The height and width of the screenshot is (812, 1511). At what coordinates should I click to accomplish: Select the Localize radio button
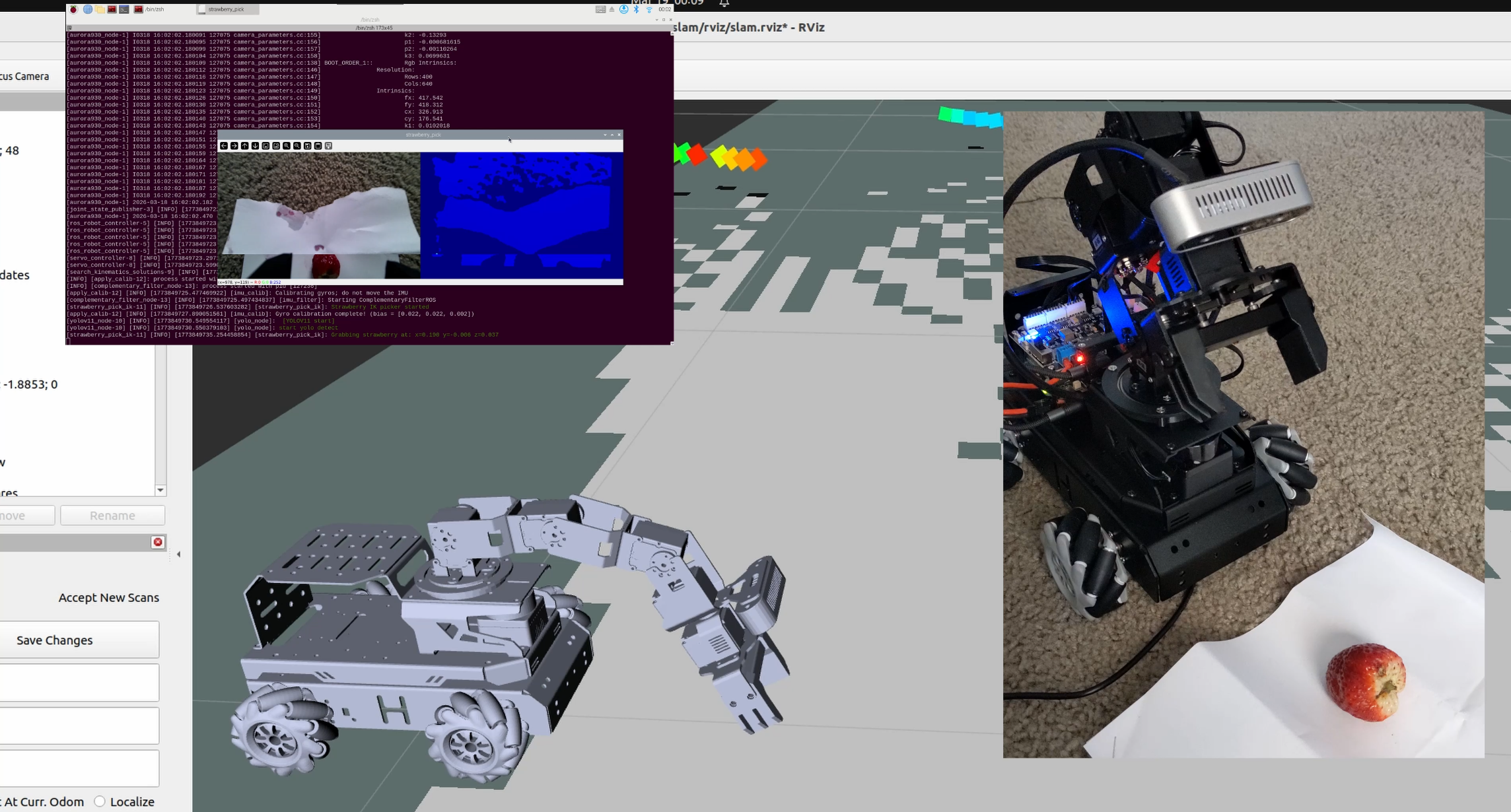pos(100,801)
